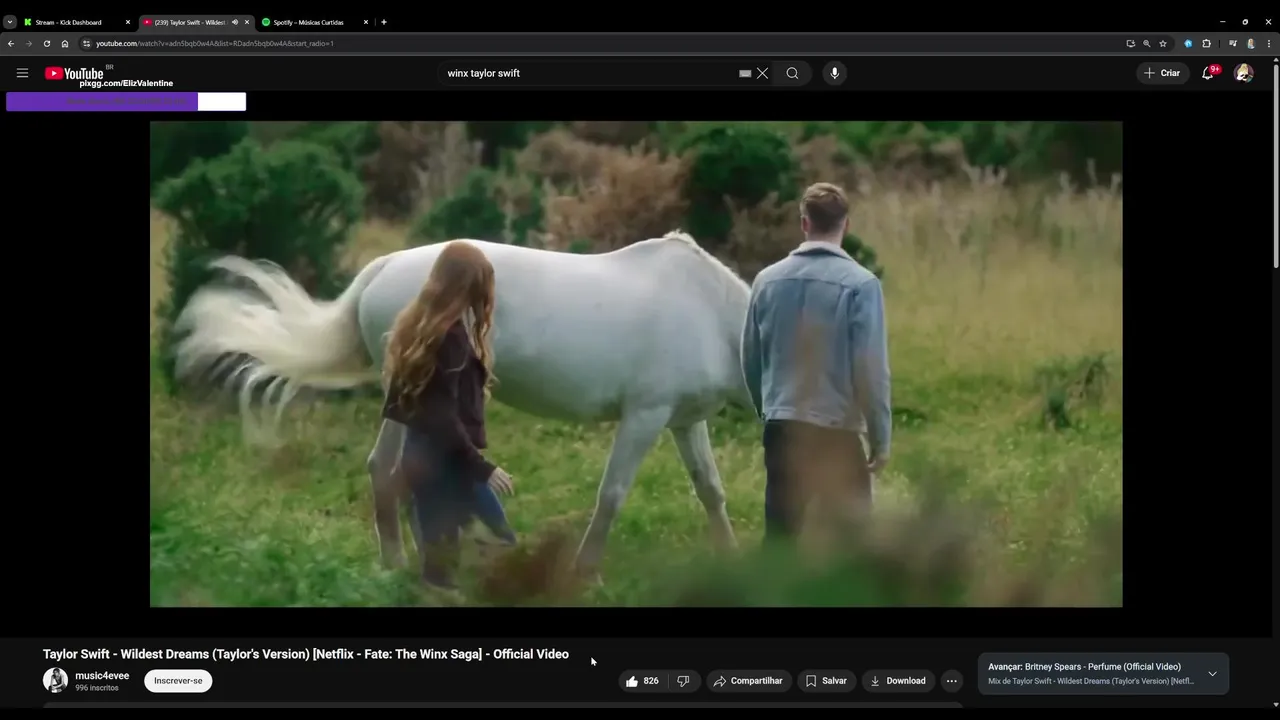Open the YouTube hamburger guide menu
The height and width of the screenshot is (720, 1280).
coord(22,73)
